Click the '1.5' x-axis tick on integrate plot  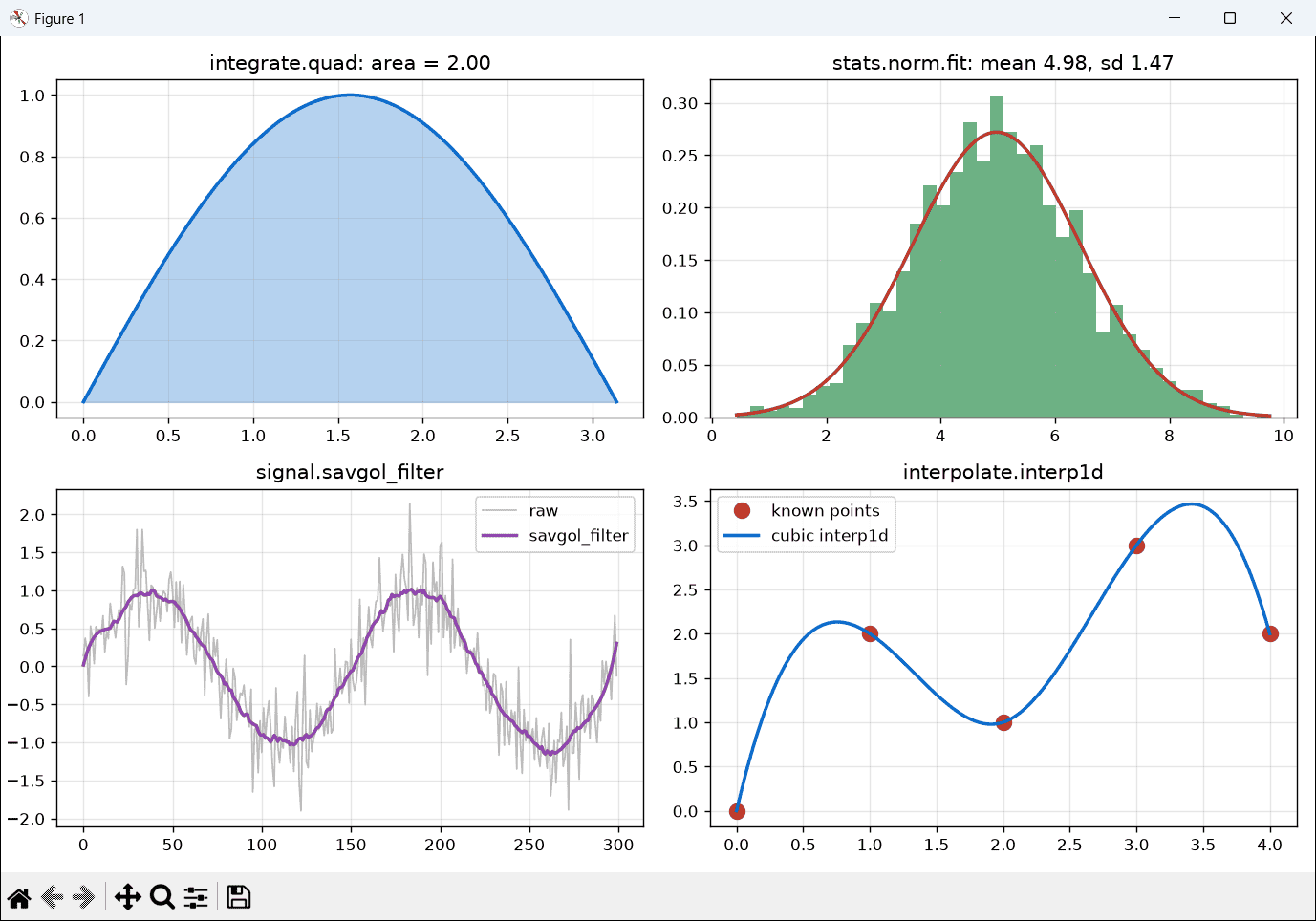pyautogui.click(x=337, y=436)
